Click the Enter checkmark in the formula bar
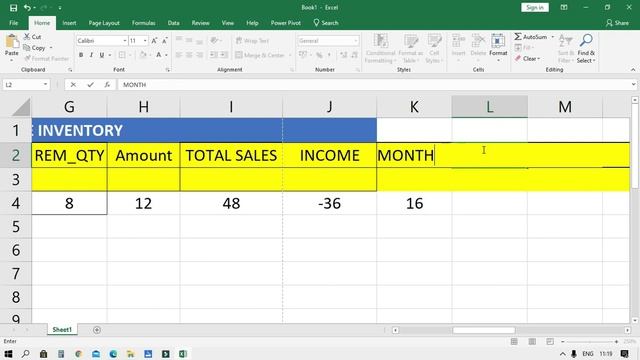The image size is (640, 360). [90, 84]
